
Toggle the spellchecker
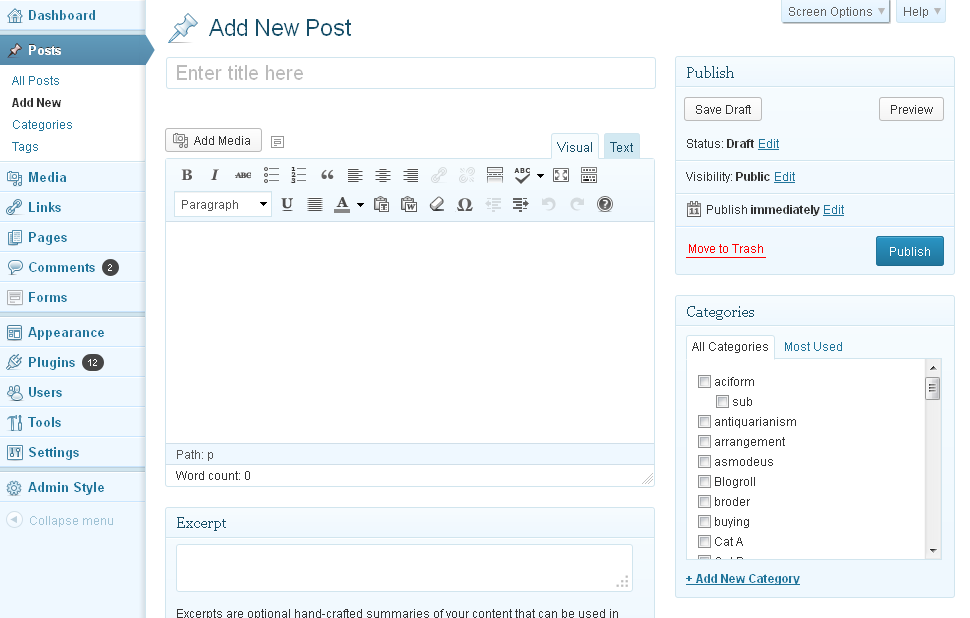tap(522, 175)
